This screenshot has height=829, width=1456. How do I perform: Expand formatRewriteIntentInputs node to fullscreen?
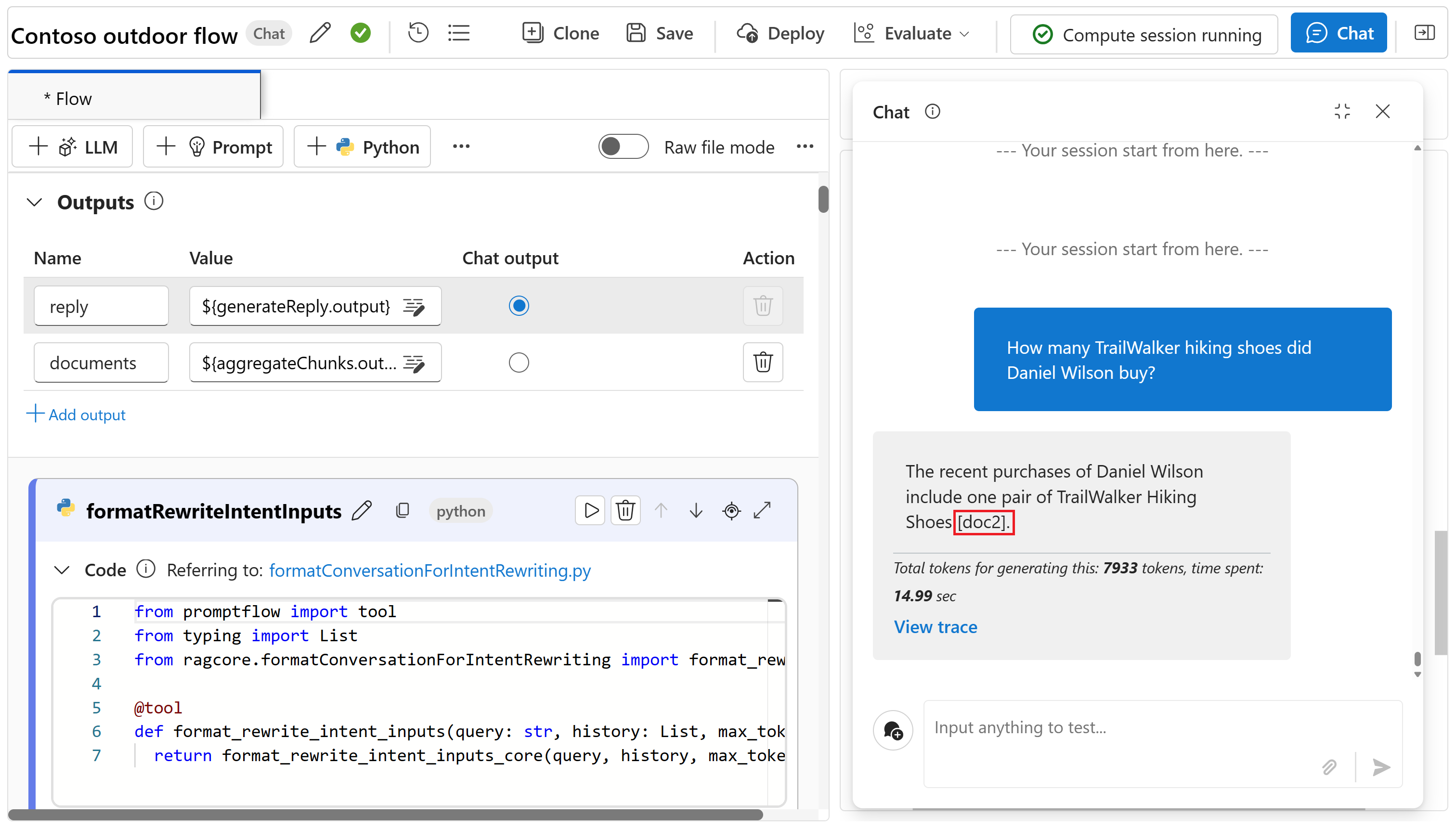coord(762,510)
